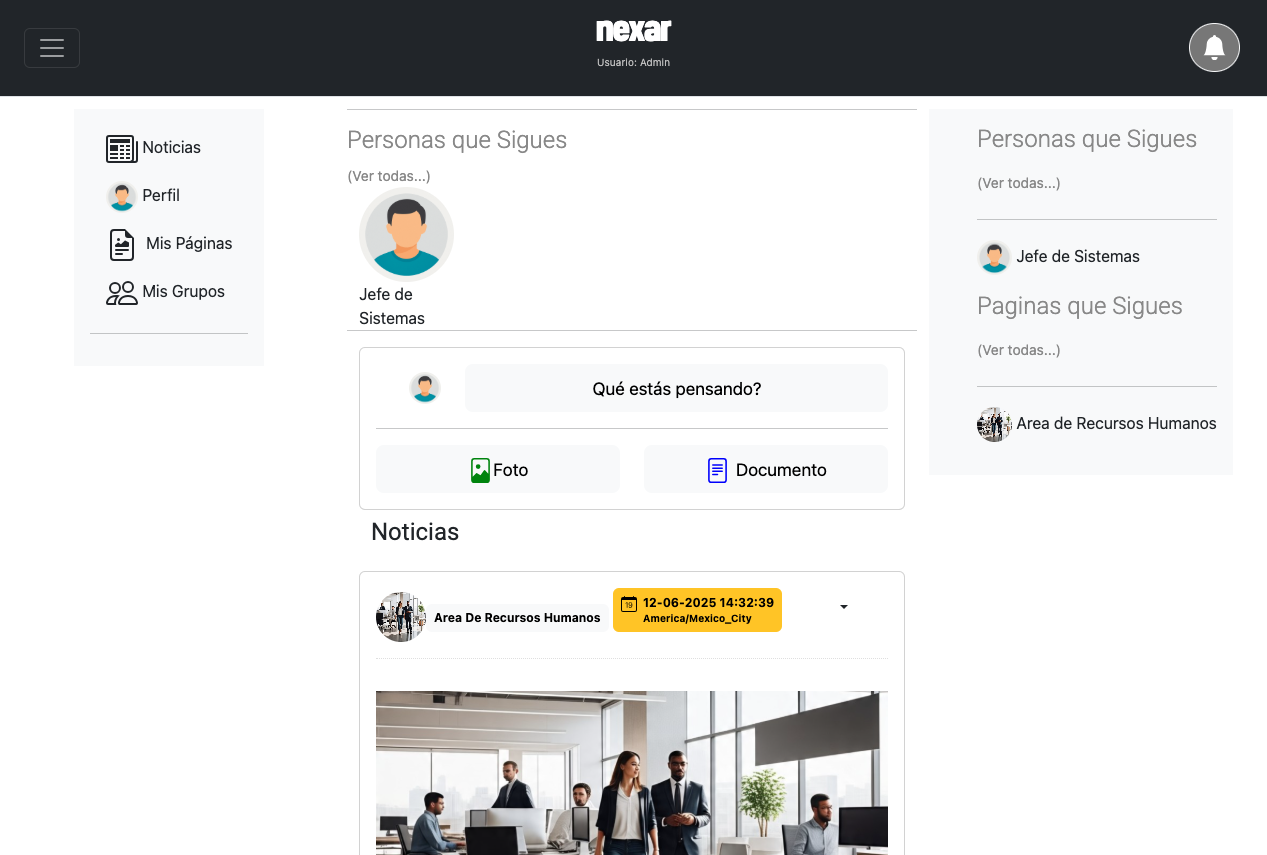This screenshot has height=855, width=1267.
Task: Click the Qué estás pensando? input box
Action: [677, 388]
